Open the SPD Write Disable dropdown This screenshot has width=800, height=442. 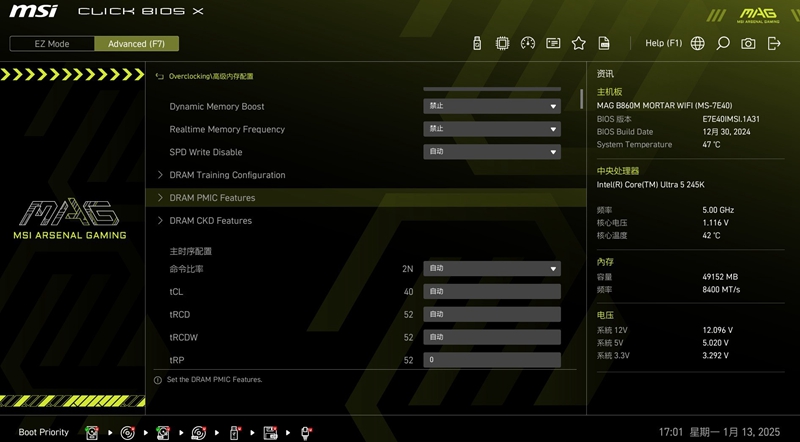pos(491,152)
